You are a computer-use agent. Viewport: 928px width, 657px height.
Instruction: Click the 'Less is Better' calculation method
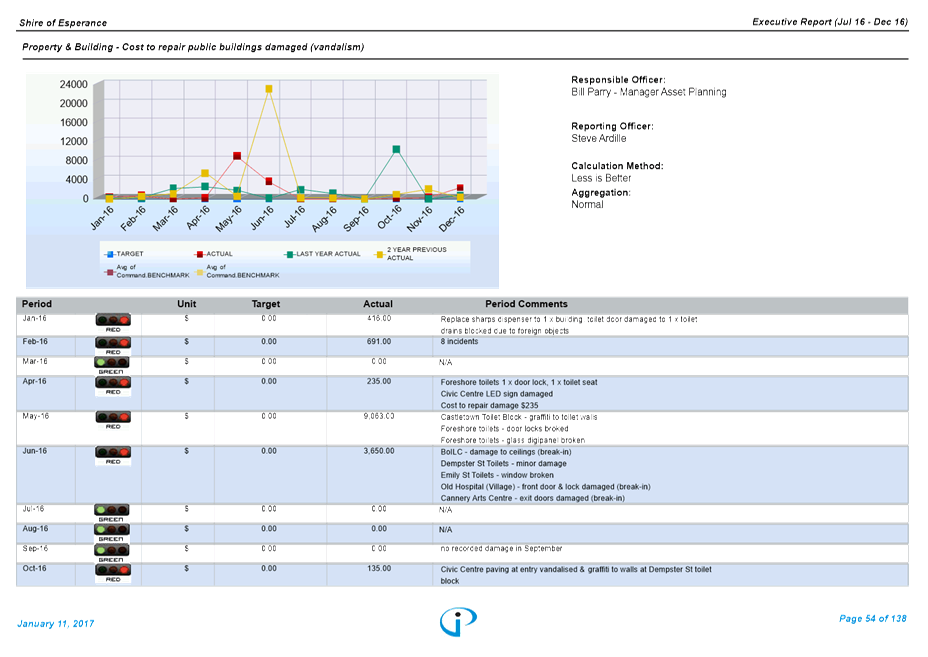[x=601, y=178]
